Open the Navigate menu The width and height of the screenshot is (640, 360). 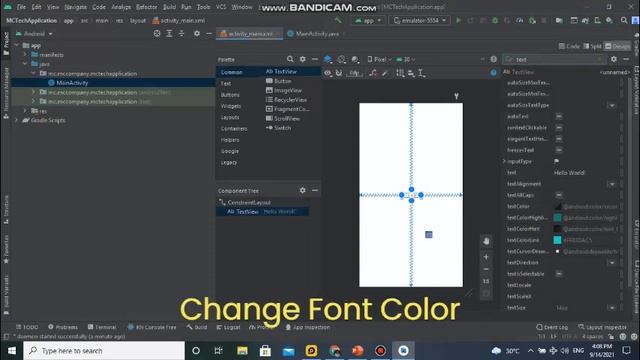(x=76, y=7)
